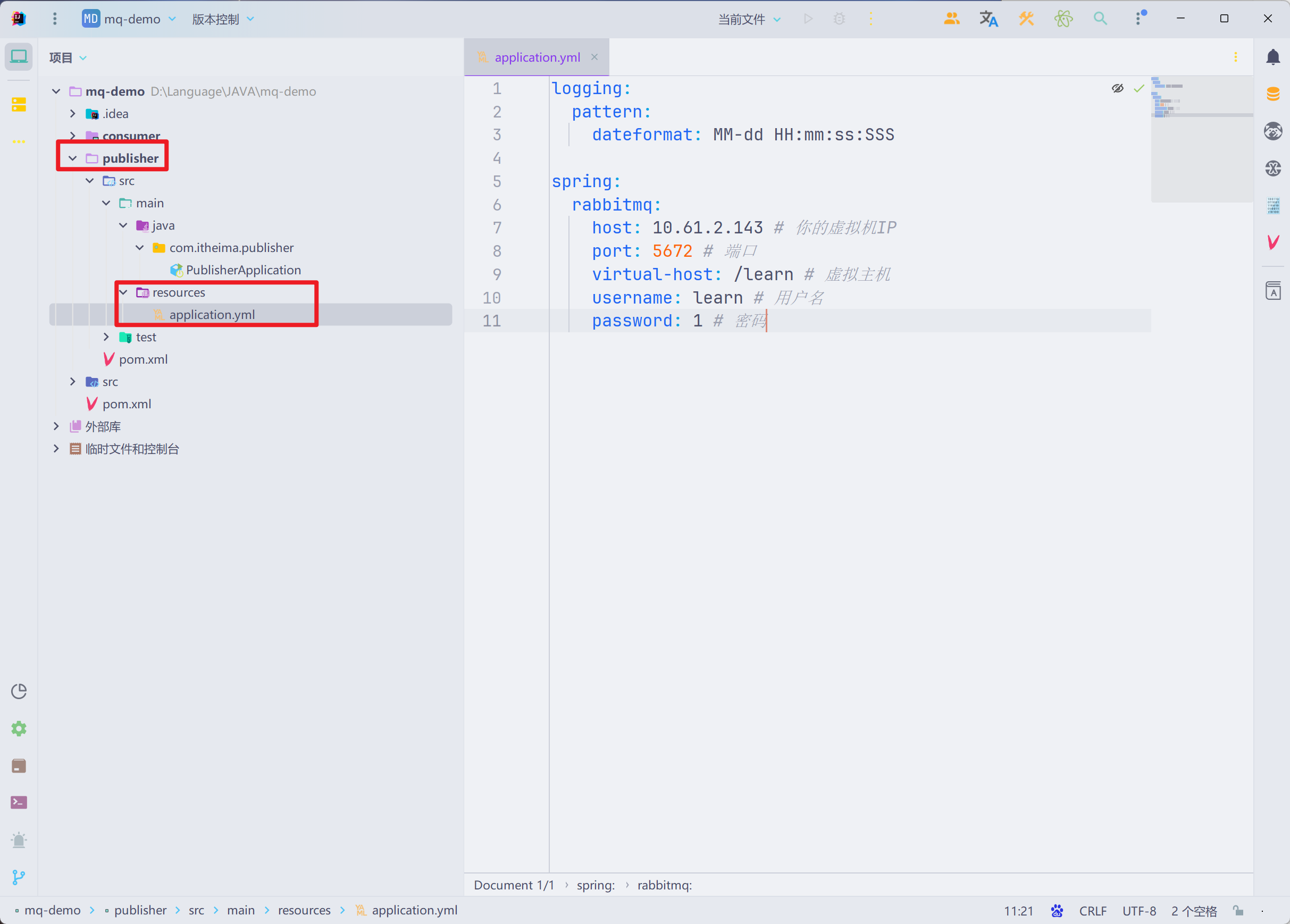This screenshot has height=924, width=1290.
Task: Open the mq-demo project dropdown
Action: (x=129, y=19)
